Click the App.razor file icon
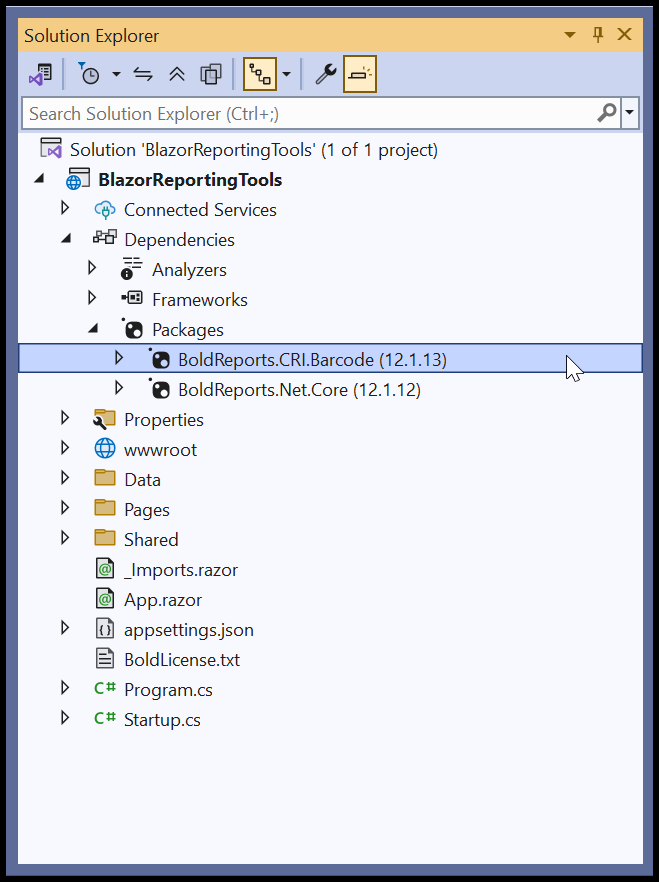This screenshot has height=882, width=659. click(105, 599)
